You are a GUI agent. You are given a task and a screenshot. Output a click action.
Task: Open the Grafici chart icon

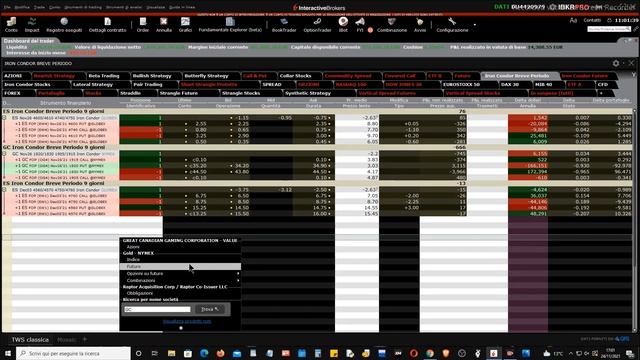click(x=185, y=24)
